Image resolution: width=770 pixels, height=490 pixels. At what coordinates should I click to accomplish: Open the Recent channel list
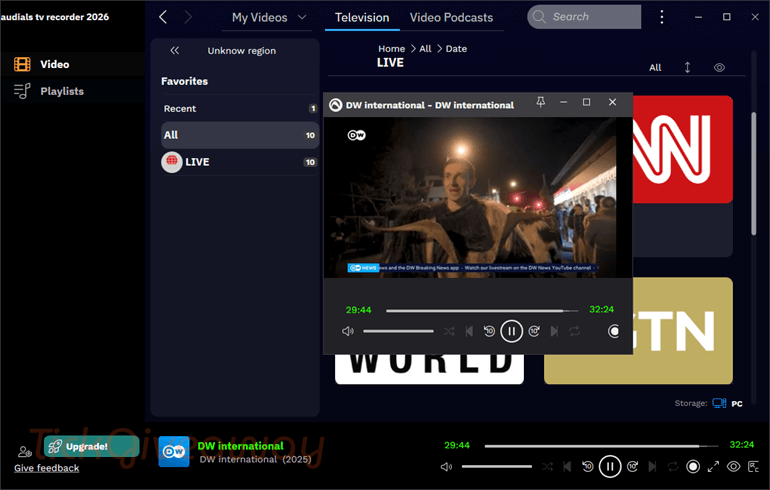pyautogui.click(x=240, y=109)
